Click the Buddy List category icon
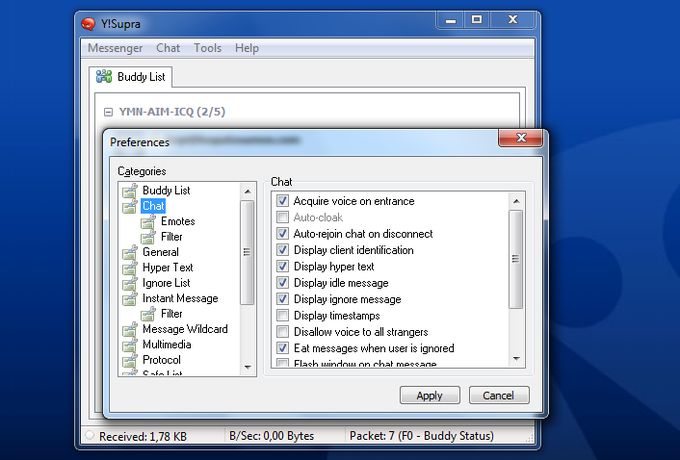 [130, 190]
